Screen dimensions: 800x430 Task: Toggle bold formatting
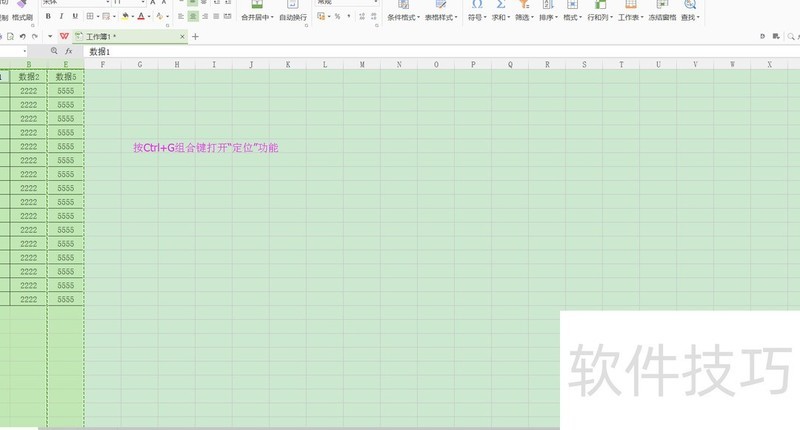click(x=48, y=16)
